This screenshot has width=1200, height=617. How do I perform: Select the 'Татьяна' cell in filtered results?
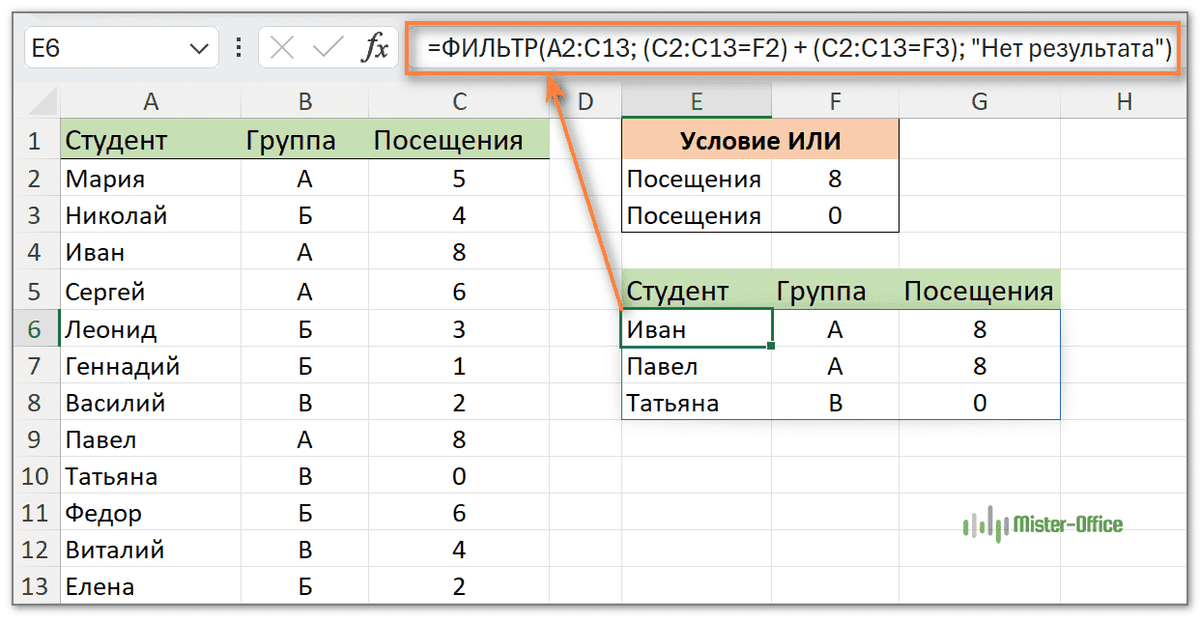click(696, 403)
